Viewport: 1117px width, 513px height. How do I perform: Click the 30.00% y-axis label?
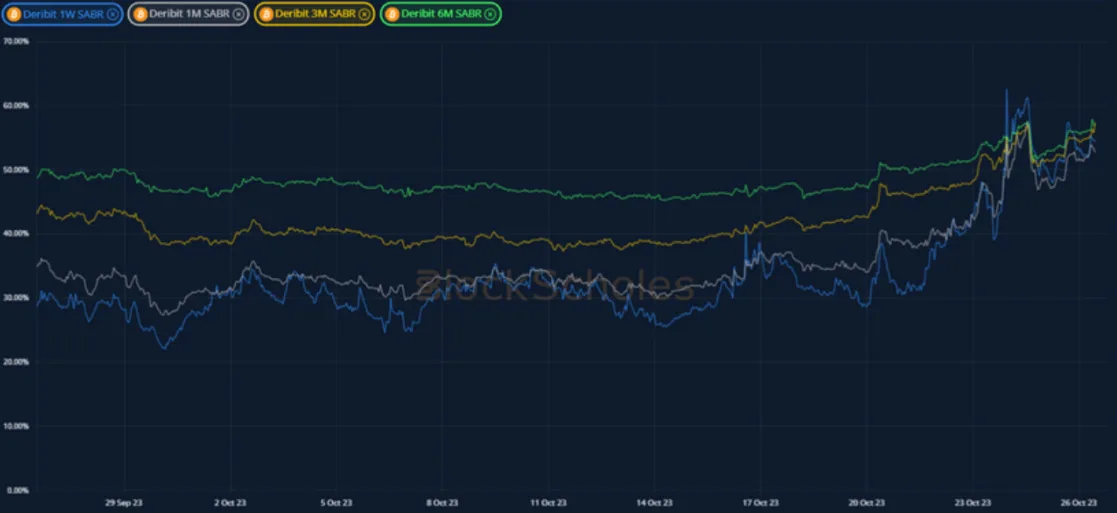(x=16, y=298)
